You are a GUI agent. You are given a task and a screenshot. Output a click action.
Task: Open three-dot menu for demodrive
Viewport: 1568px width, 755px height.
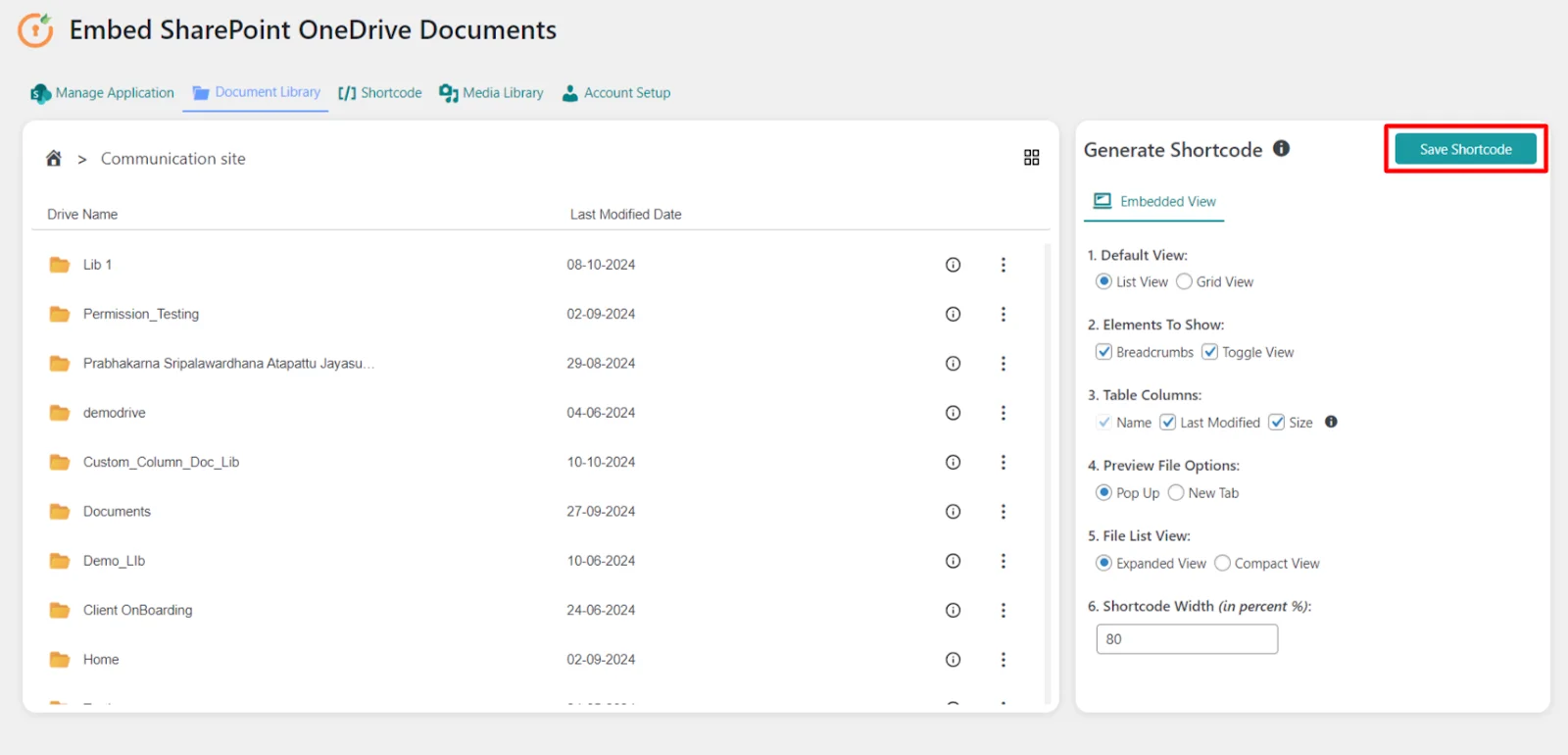click(1003, 413)
